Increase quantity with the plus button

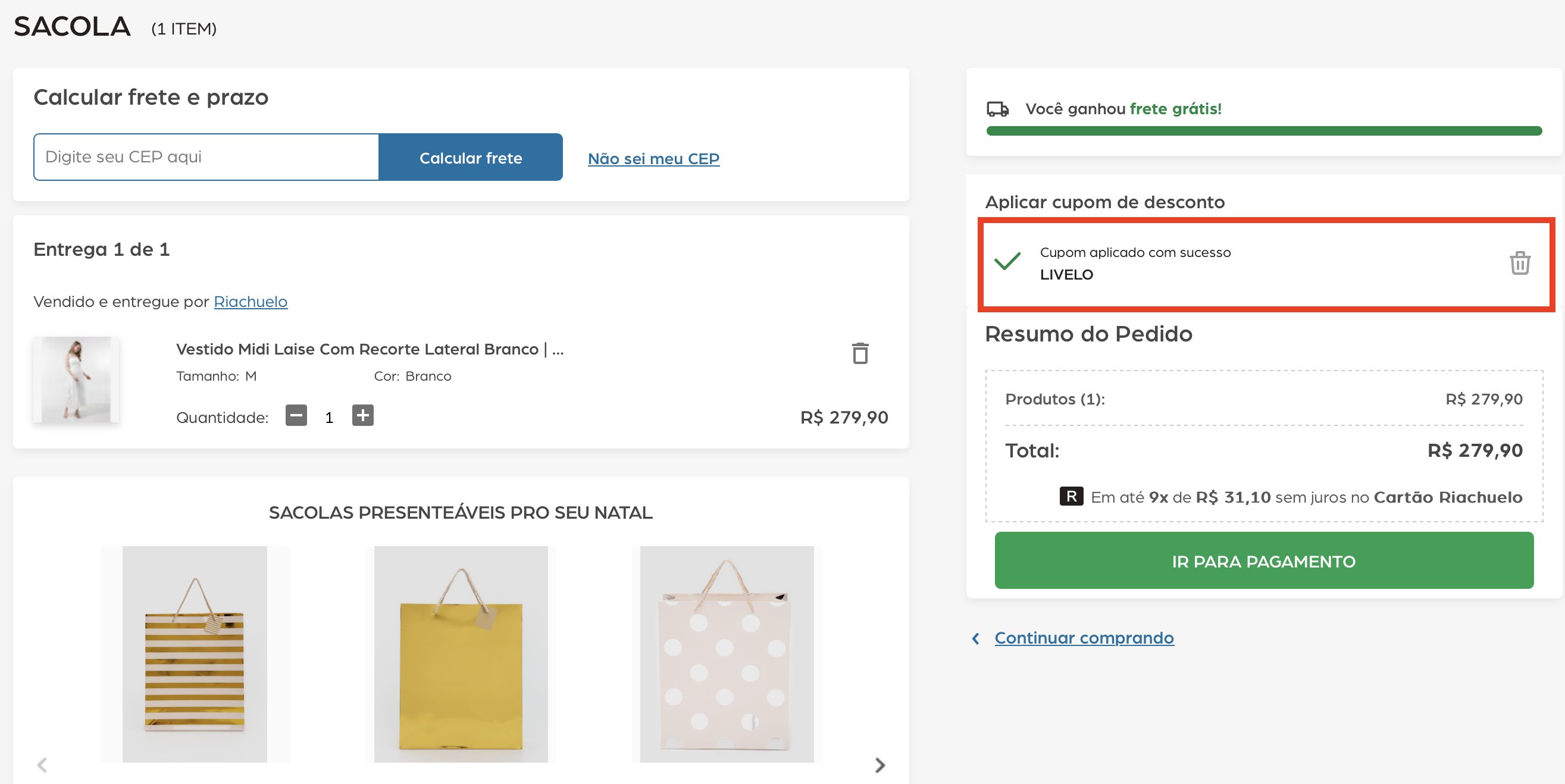pos(363,415)
